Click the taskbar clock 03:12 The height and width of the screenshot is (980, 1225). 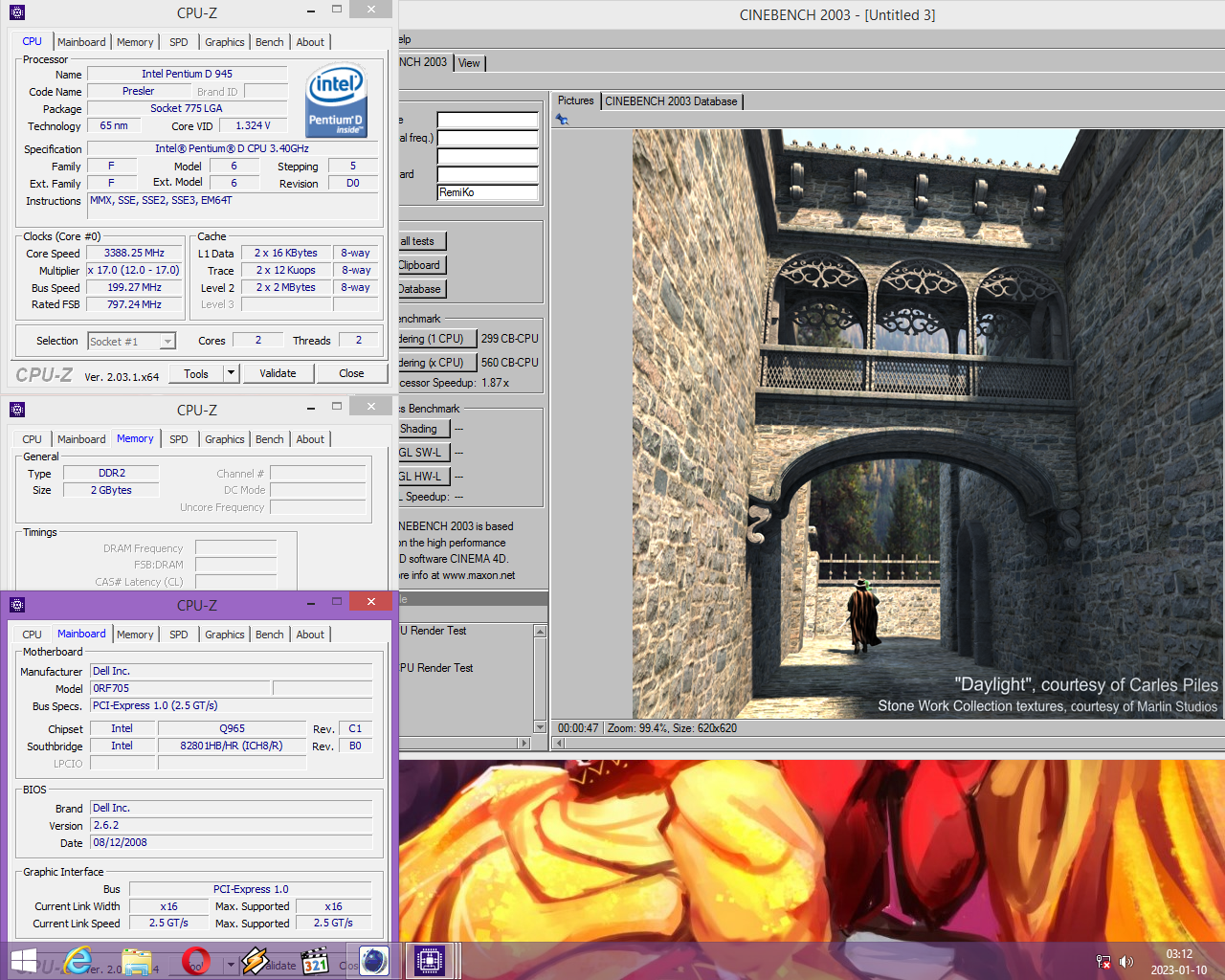tap(1179, 954)
